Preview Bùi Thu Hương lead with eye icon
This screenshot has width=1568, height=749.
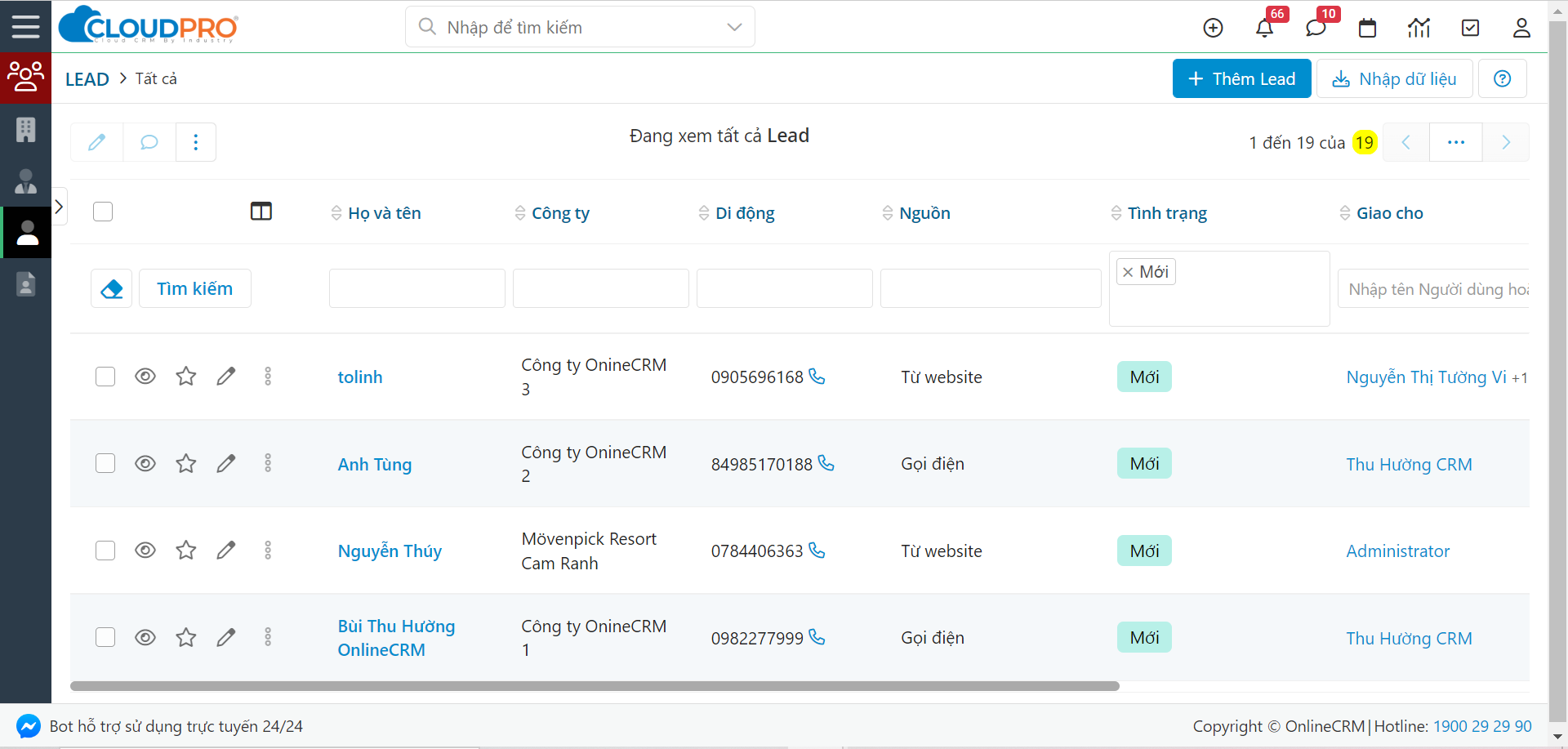pos(145,637)
